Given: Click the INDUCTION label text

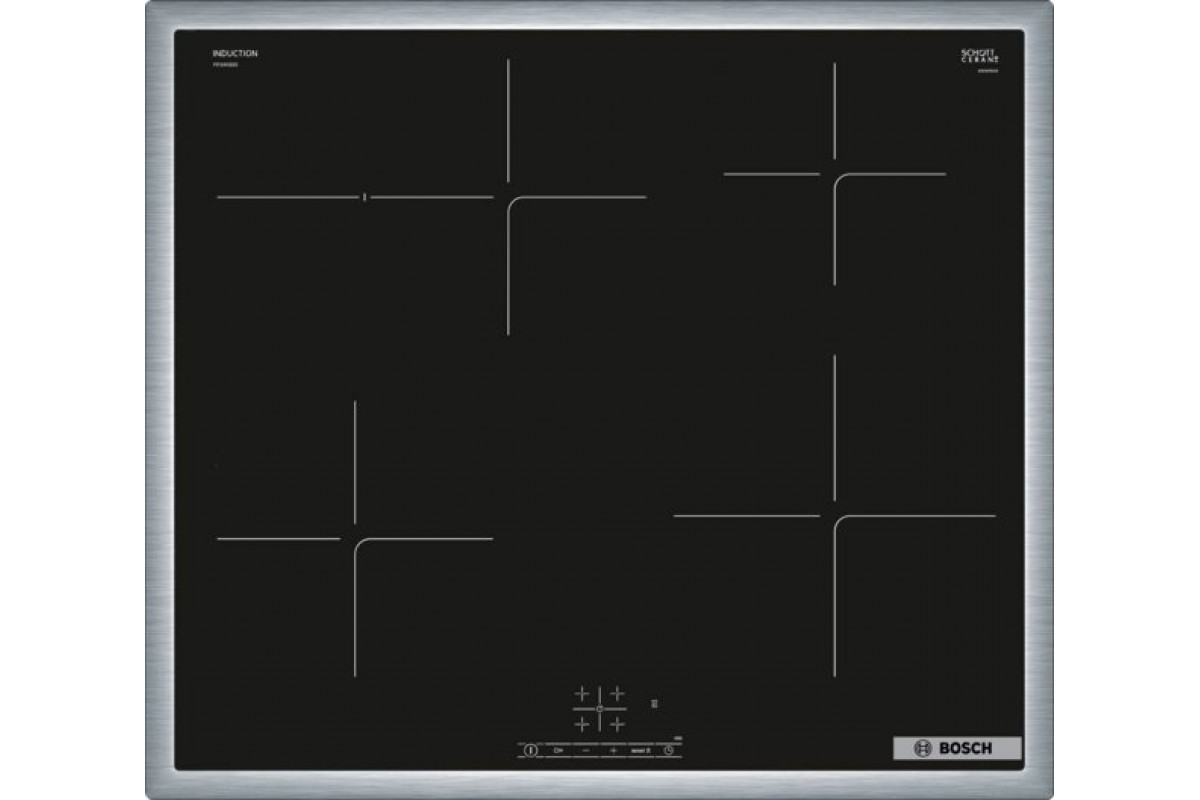Looking at the screenshot, I should click(x=235, y=53).
